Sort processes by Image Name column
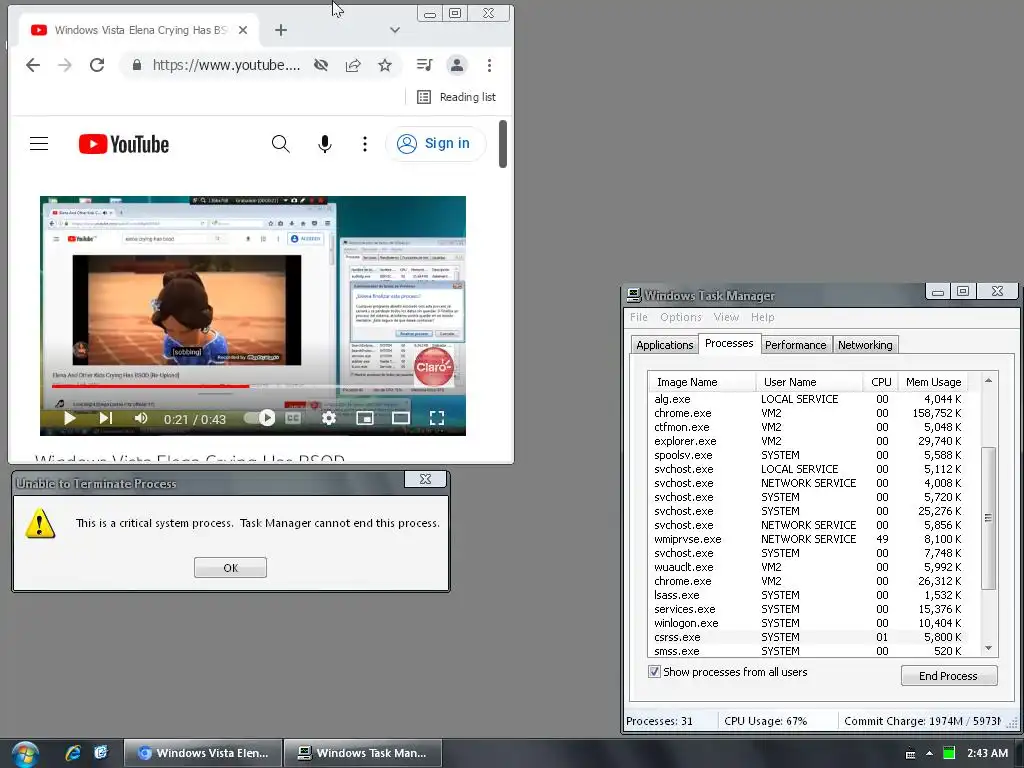 coord(702,382)
